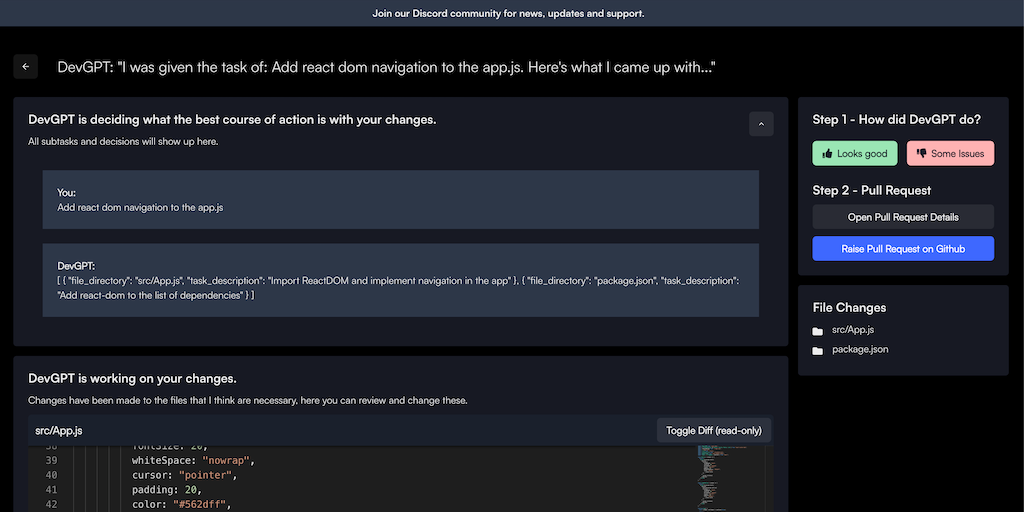Collapse the DevGPT decisions panel chevron

point(761,124)
